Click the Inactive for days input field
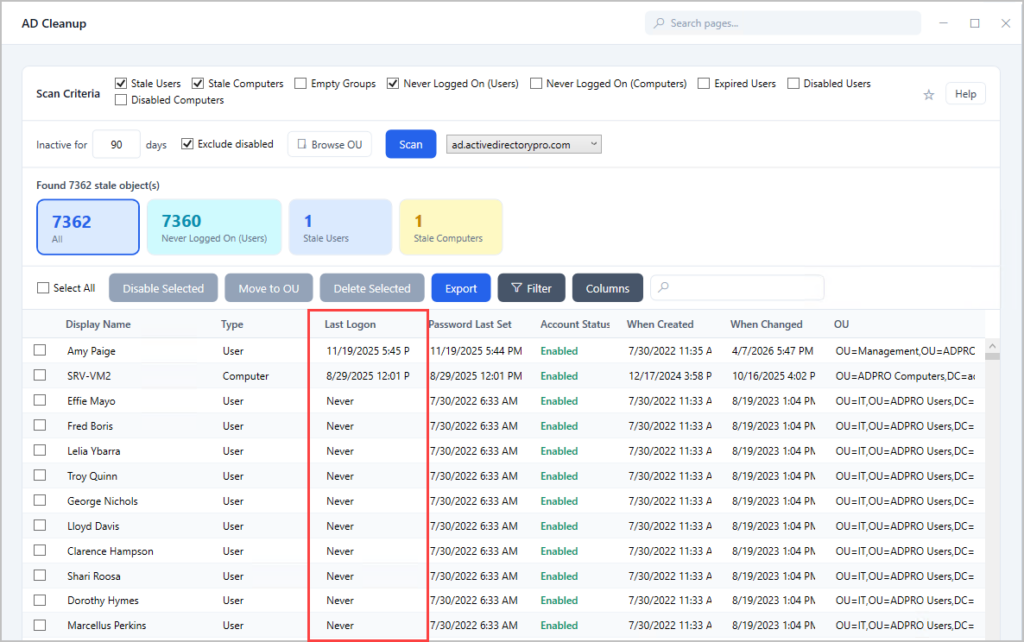The image size is (1024, 642). [116, 144]
